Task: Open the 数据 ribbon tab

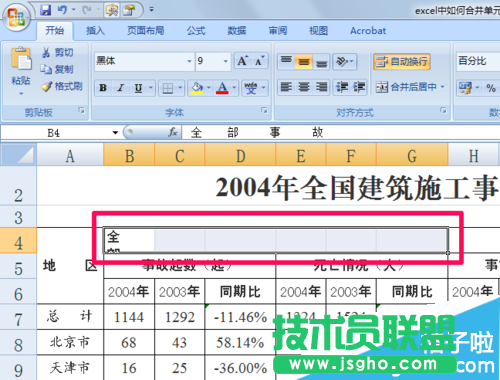Action: point(237,31)
